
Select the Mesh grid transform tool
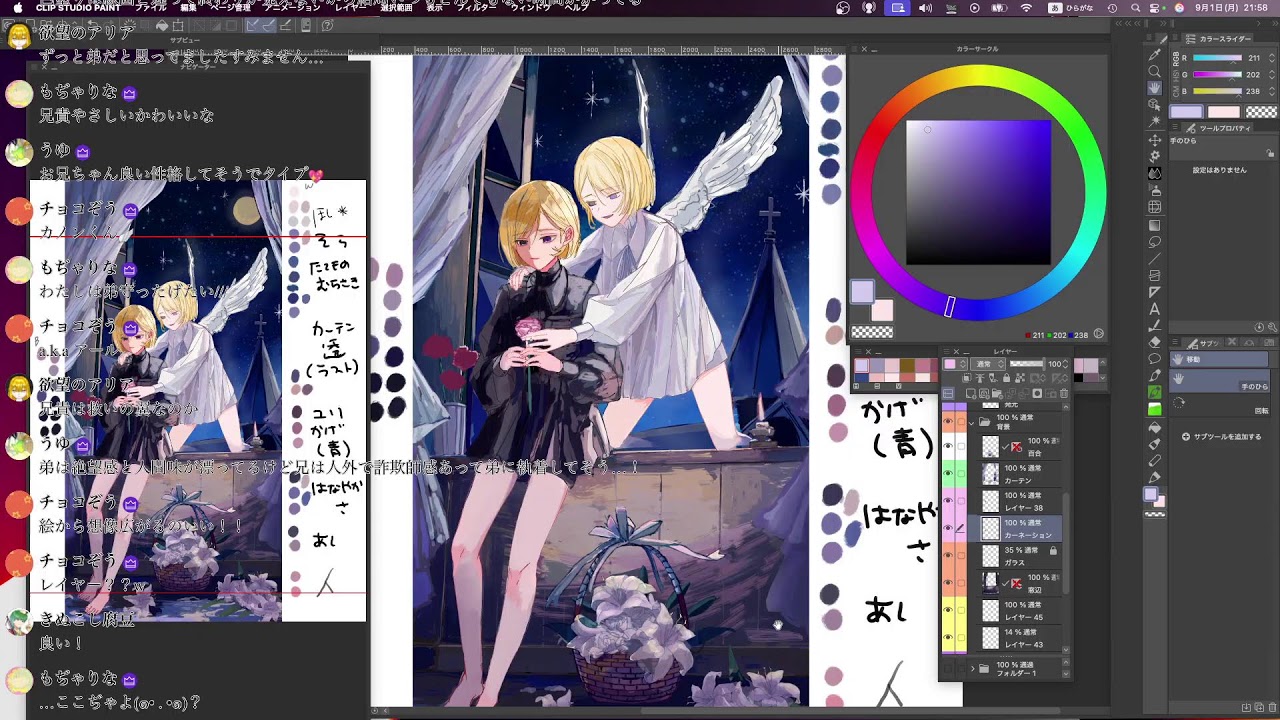pos(1154,206)
